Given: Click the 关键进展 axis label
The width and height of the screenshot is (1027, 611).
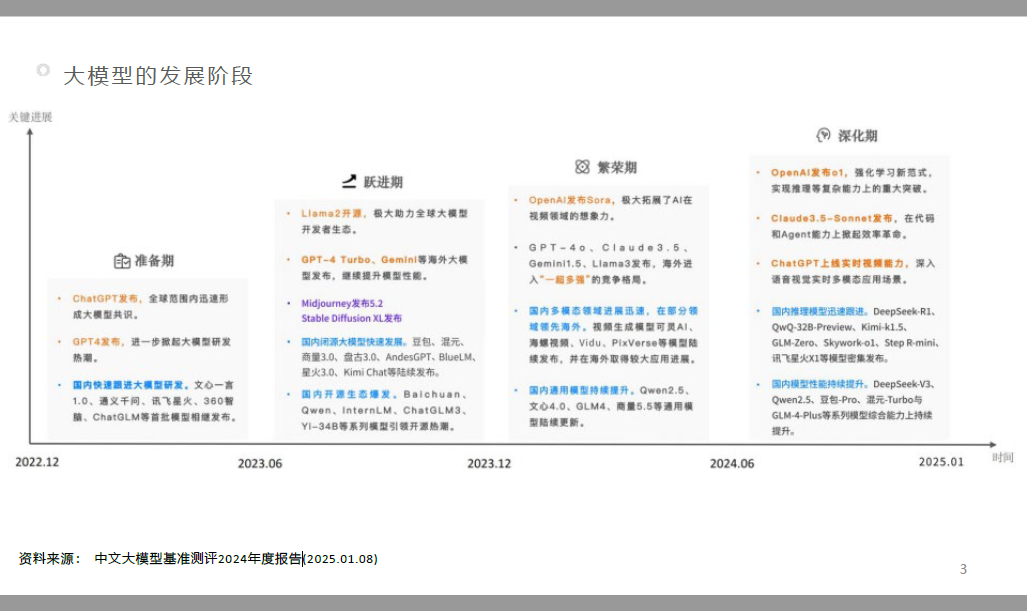Looking at the screenshot, I should 30,117.
